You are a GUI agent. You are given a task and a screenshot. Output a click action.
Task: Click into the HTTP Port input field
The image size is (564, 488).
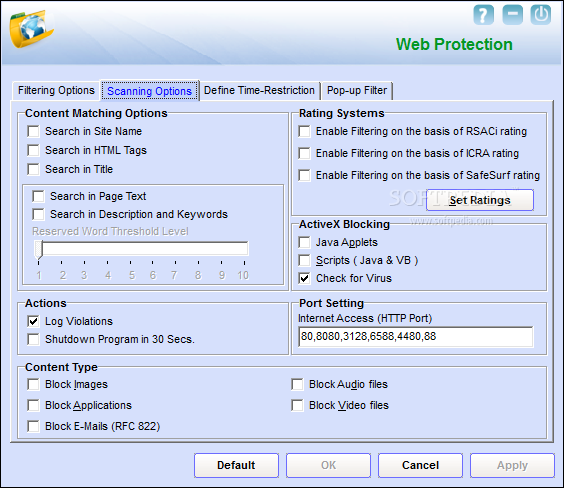[415, 337]
